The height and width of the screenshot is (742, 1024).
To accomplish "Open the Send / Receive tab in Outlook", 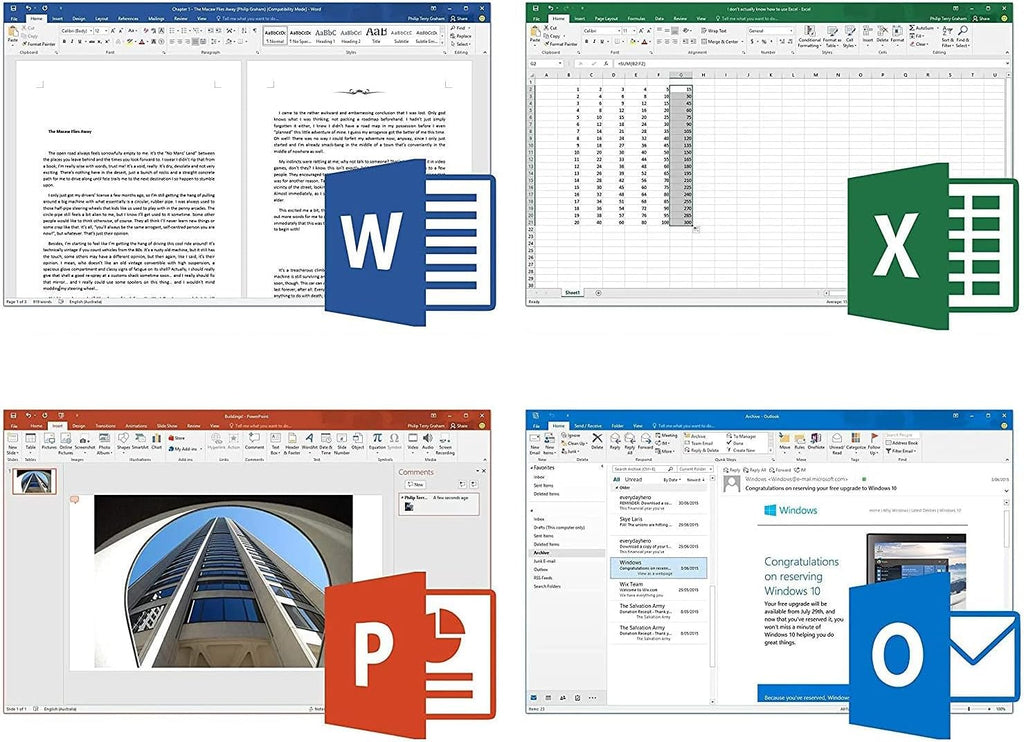I will [x=588, y=425].
